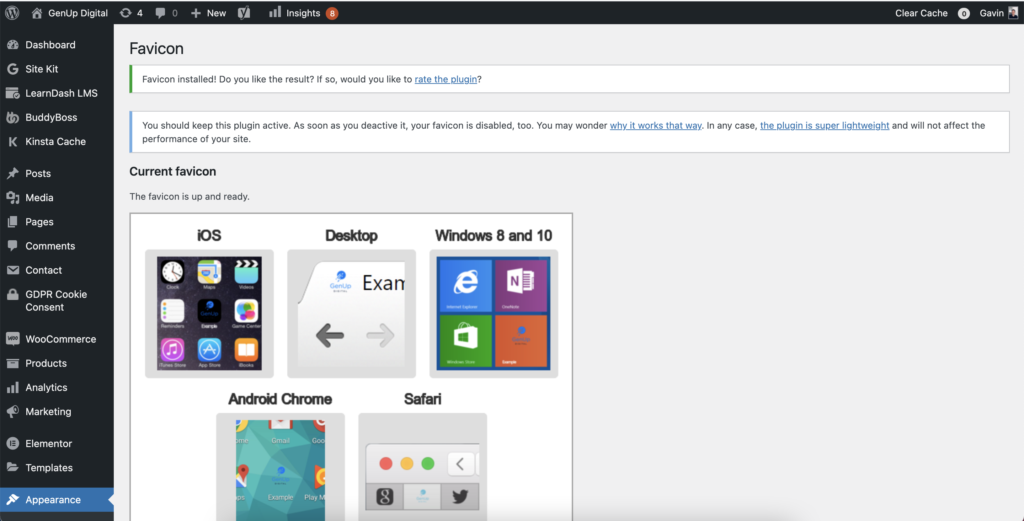This screenshot has height=521, width=1024.
Task: Open the Yoast SEO icon in admin bar
Action: coord(244,13)
